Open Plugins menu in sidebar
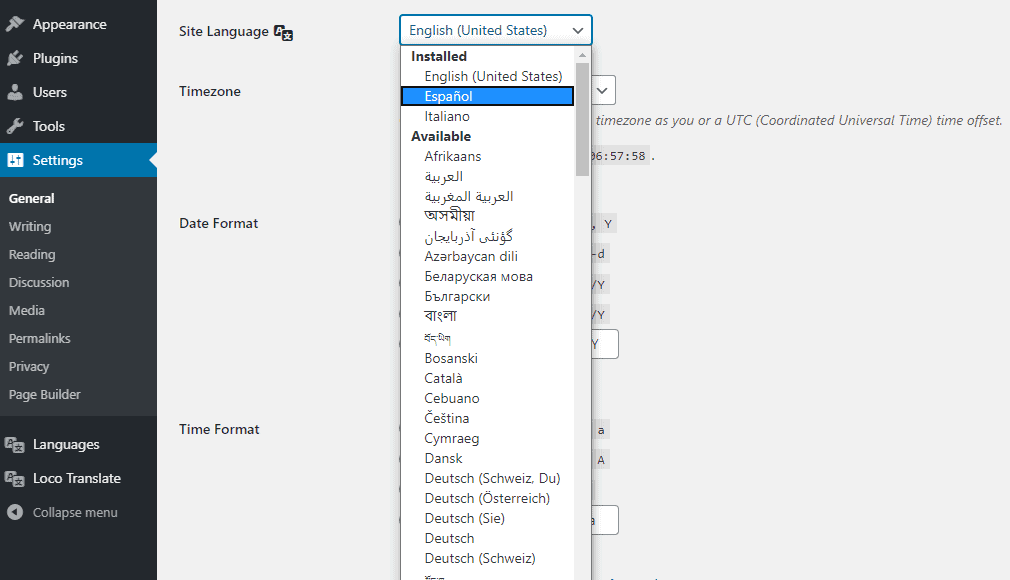 coord(78,58)
